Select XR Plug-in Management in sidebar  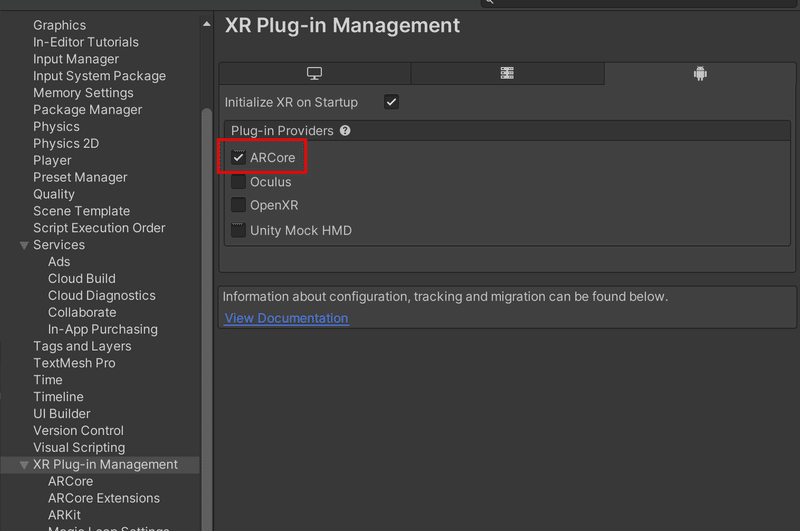[105, 464]
